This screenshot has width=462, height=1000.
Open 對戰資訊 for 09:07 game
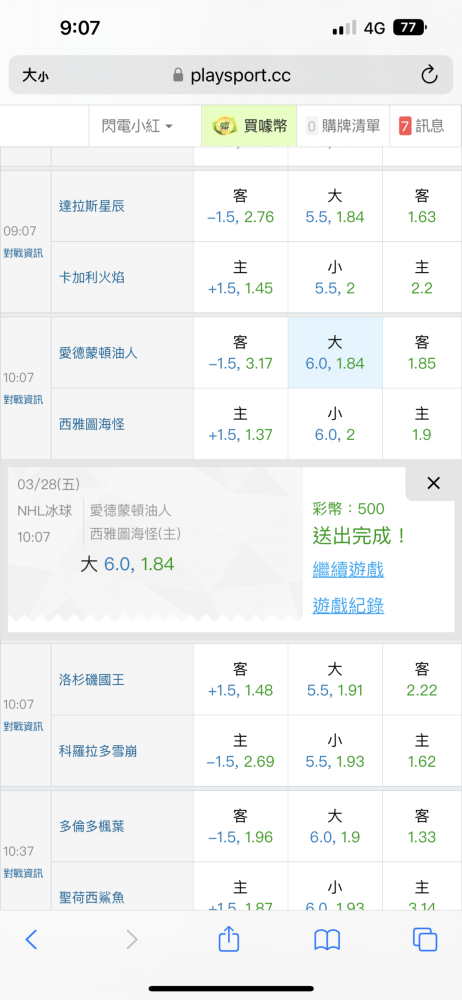[24, 253]
